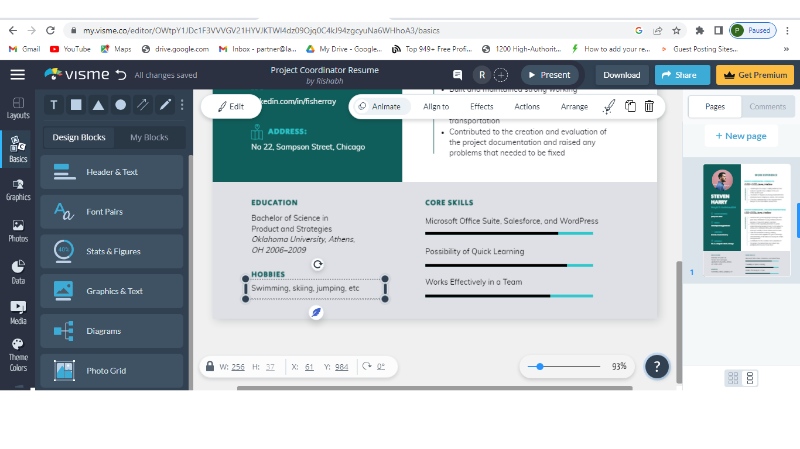The width and height of the screenshot is (800, 449).
Task: Toggle the aspect ratio lock icon
Action: tap(211, 367)
